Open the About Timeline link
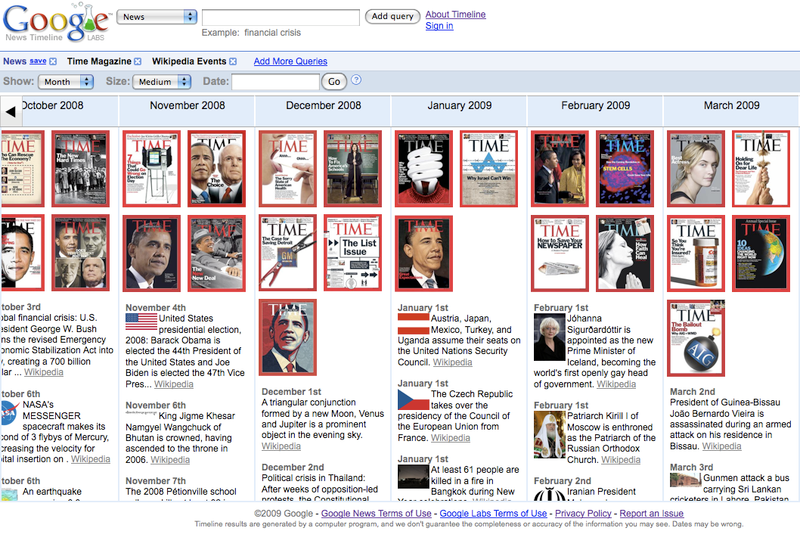This screenshot has width=800, height=538. pyautogui.click(x=456, y=14)
